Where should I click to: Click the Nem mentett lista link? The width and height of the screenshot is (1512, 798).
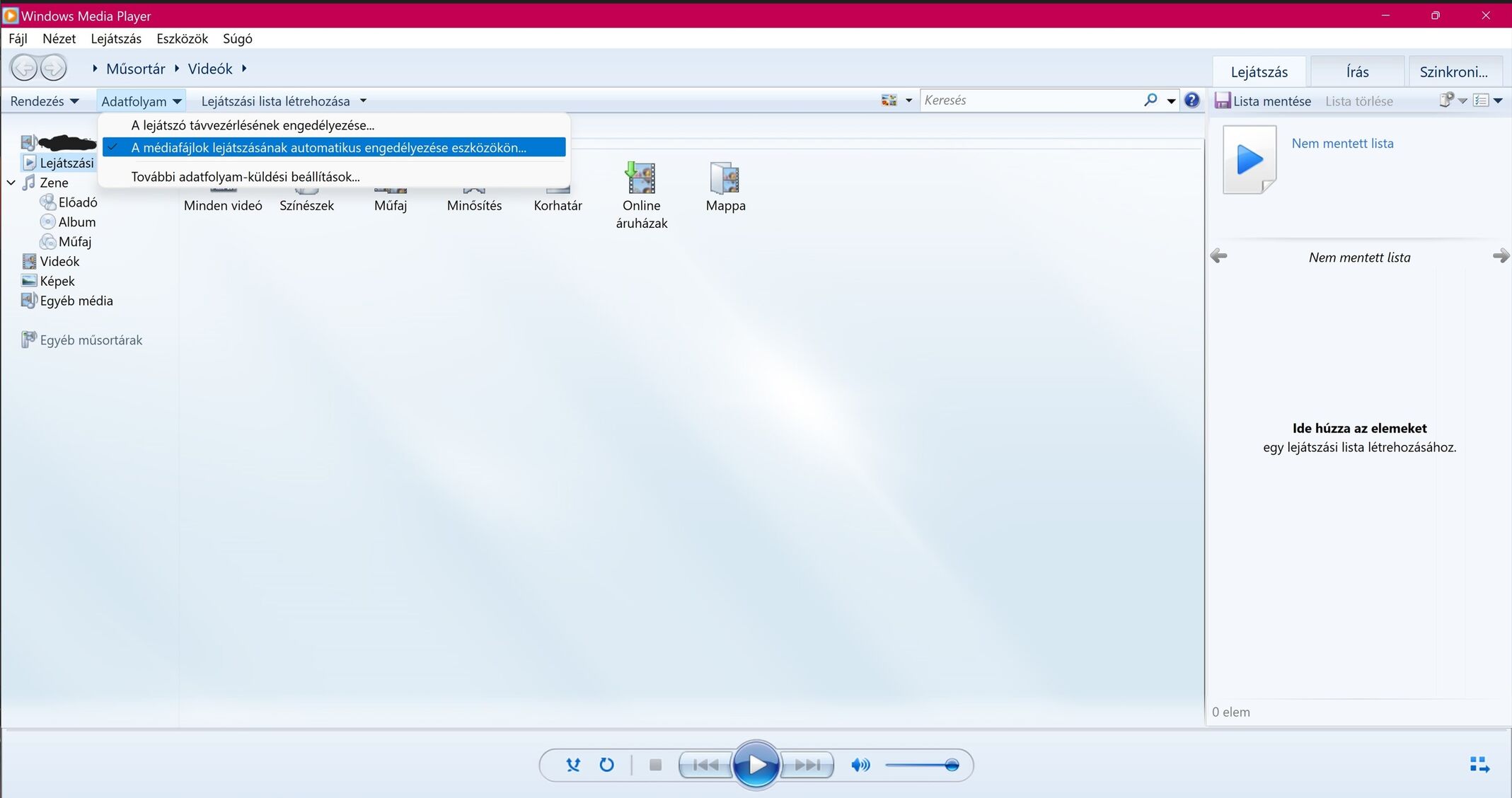click(1342, 144)
